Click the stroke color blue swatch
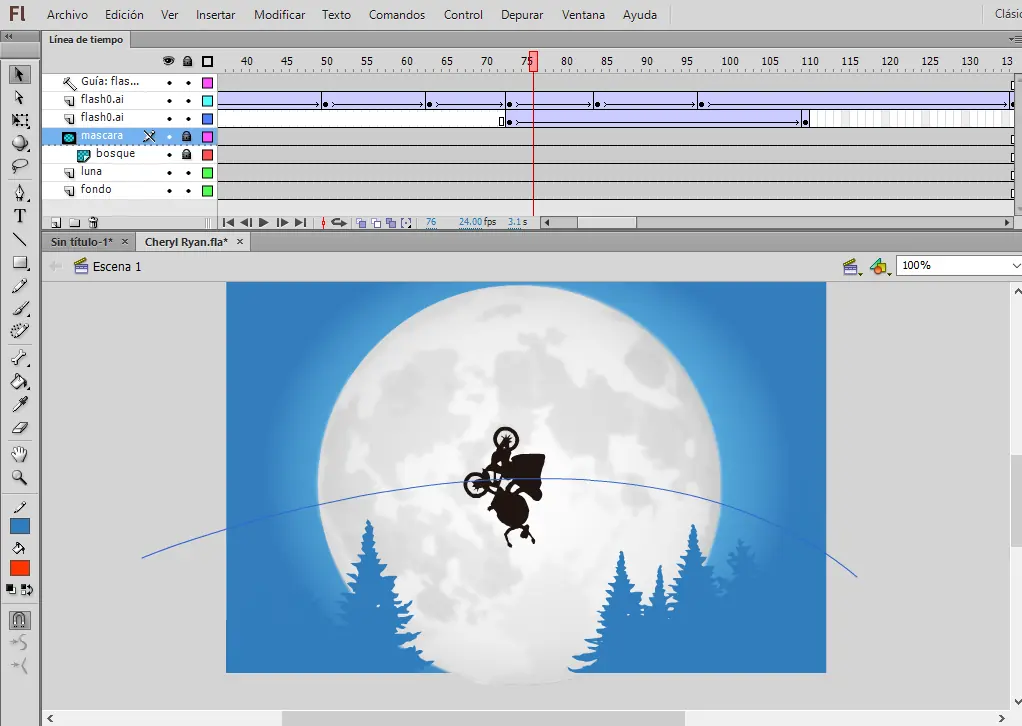 pos(20,526)
